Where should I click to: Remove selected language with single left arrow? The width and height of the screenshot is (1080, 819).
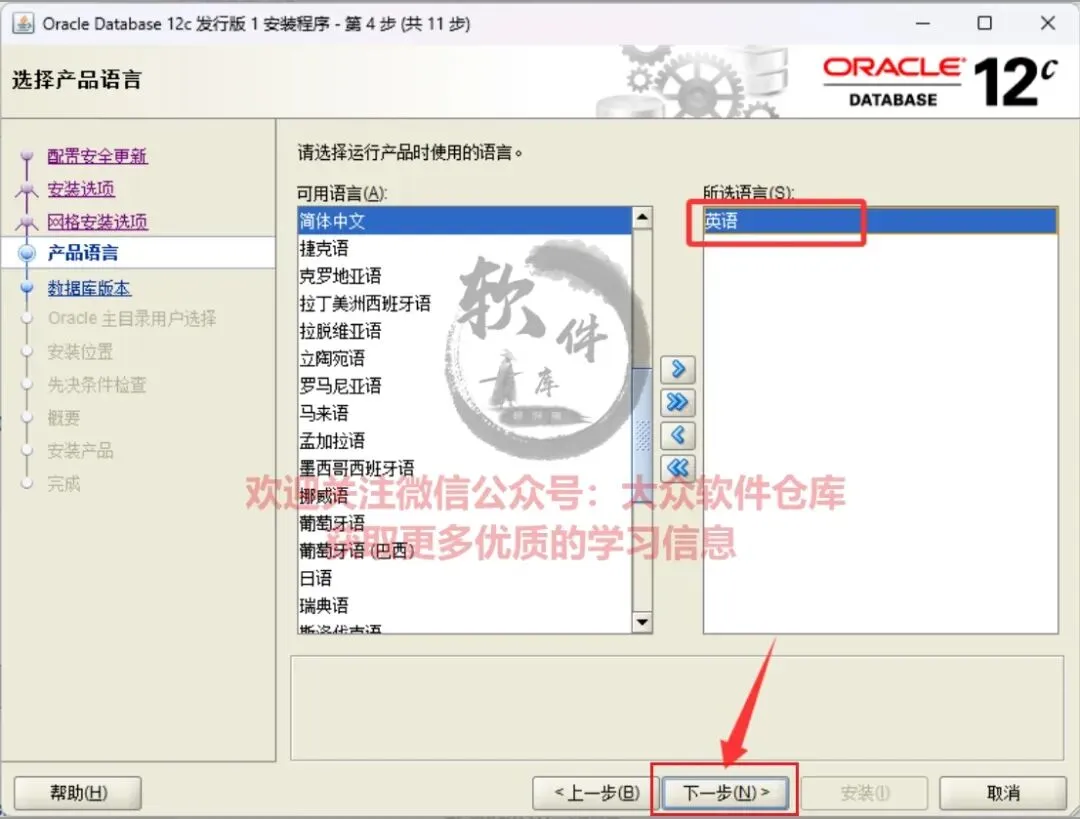678,435
